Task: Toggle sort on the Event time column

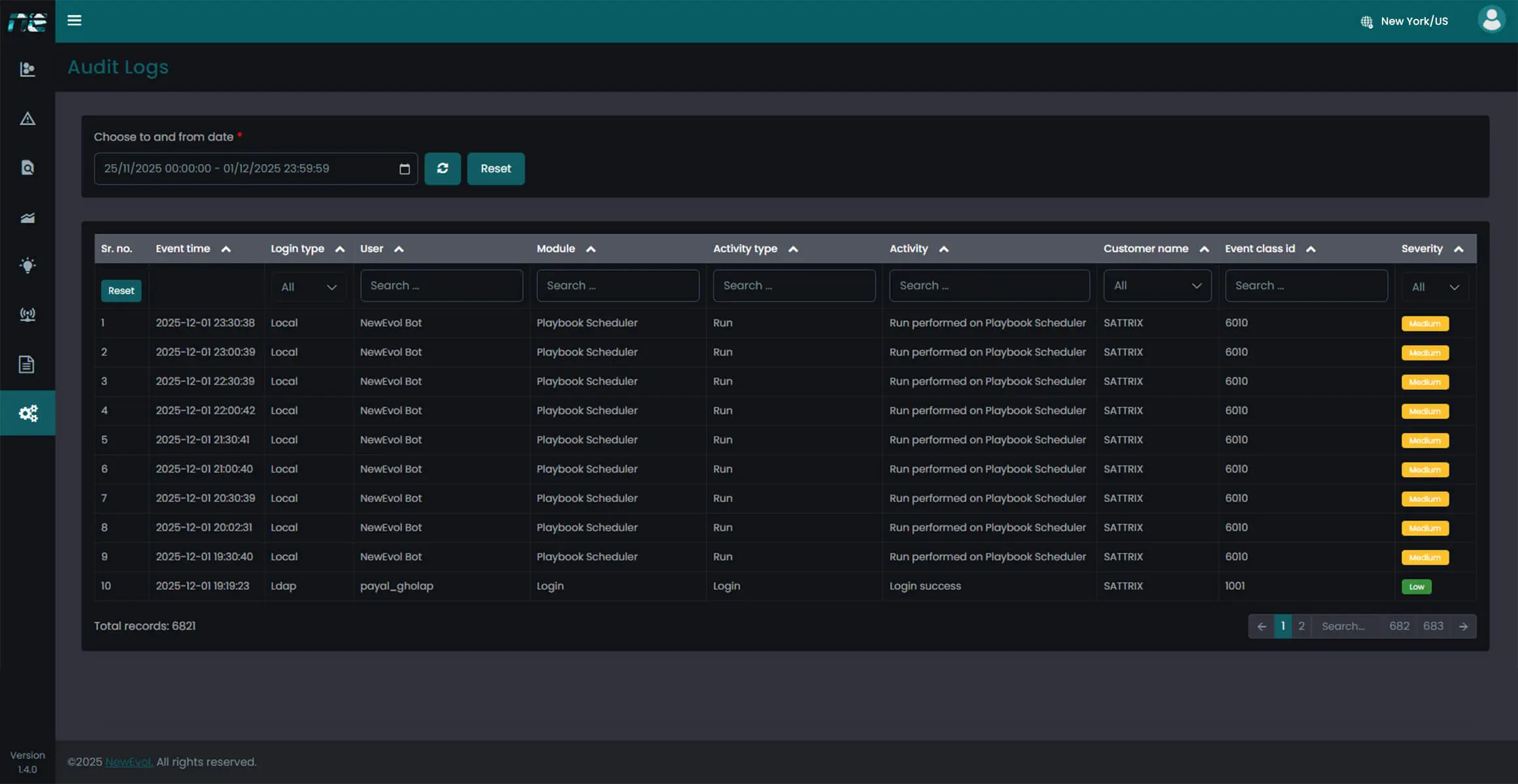Action: [227, 249]
